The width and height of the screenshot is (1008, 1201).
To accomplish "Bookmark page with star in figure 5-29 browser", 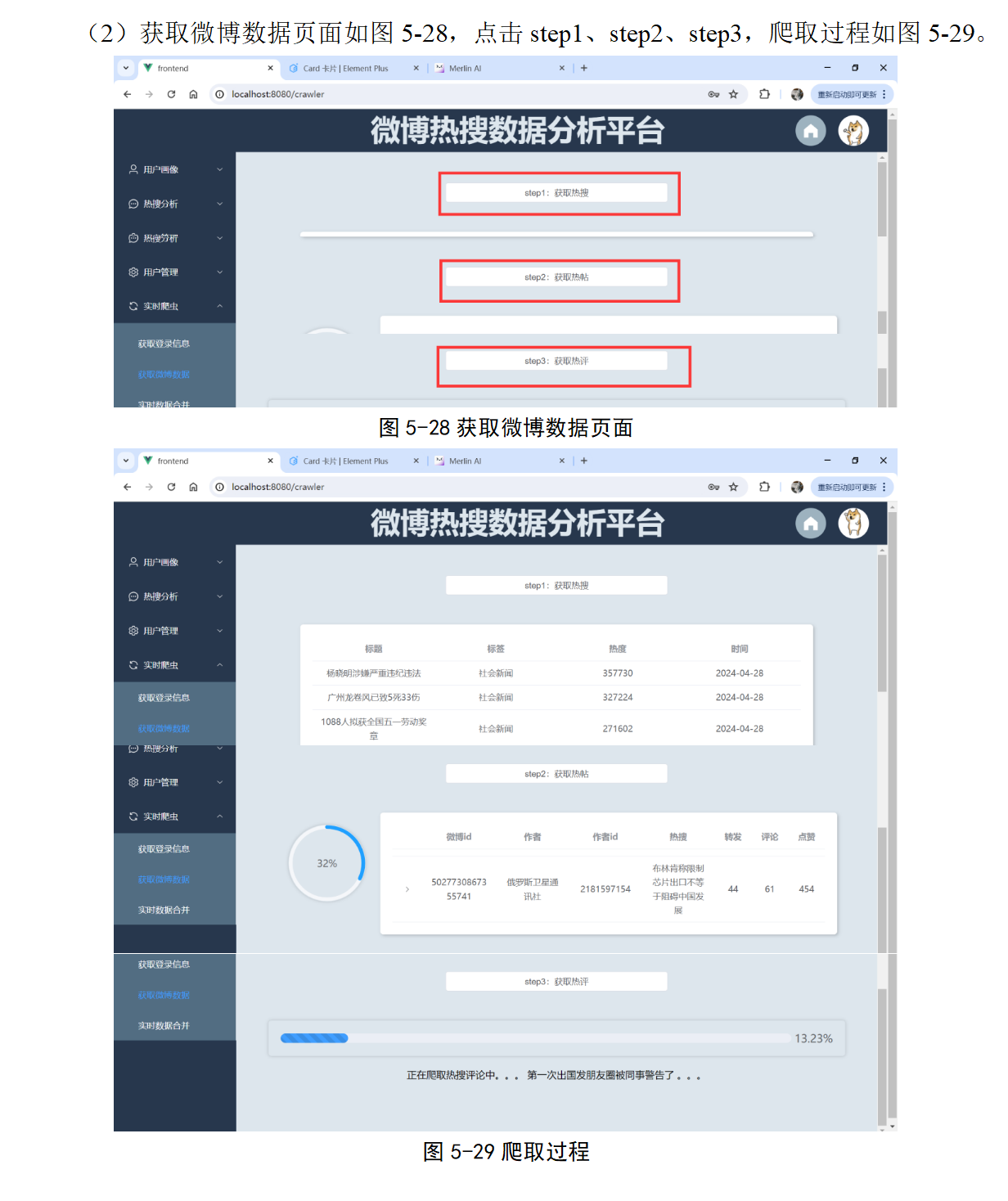I will click(733, 487).
